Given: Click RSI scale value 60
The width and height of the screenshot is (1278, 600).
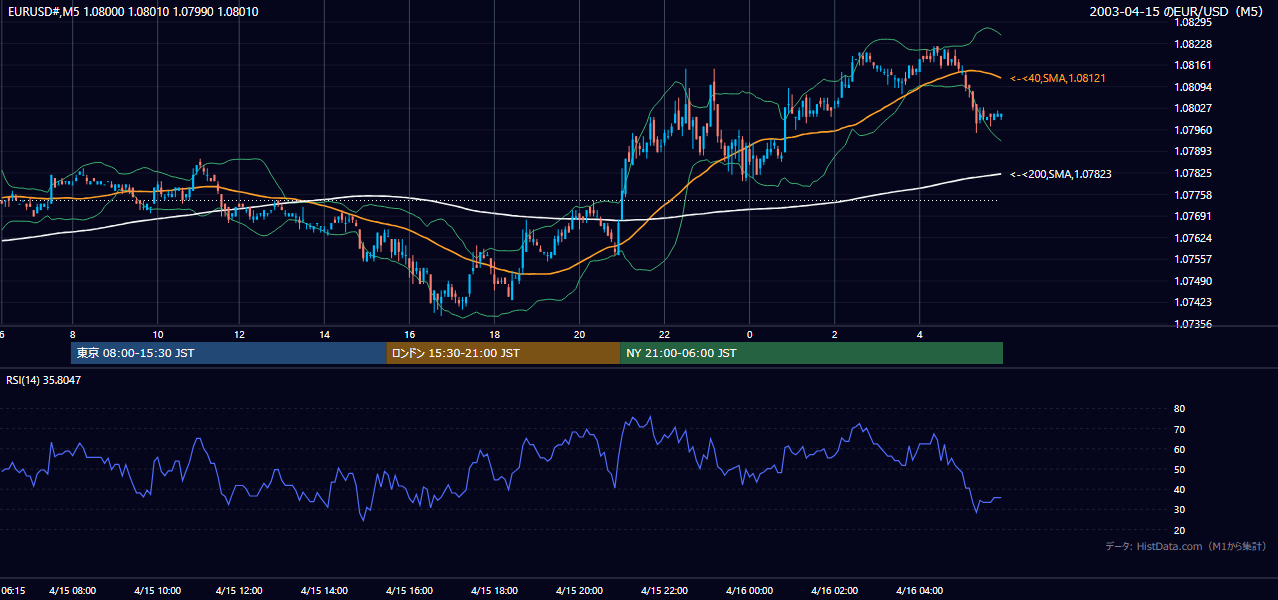Looking at the screenshot, I should pos(1179,449).
